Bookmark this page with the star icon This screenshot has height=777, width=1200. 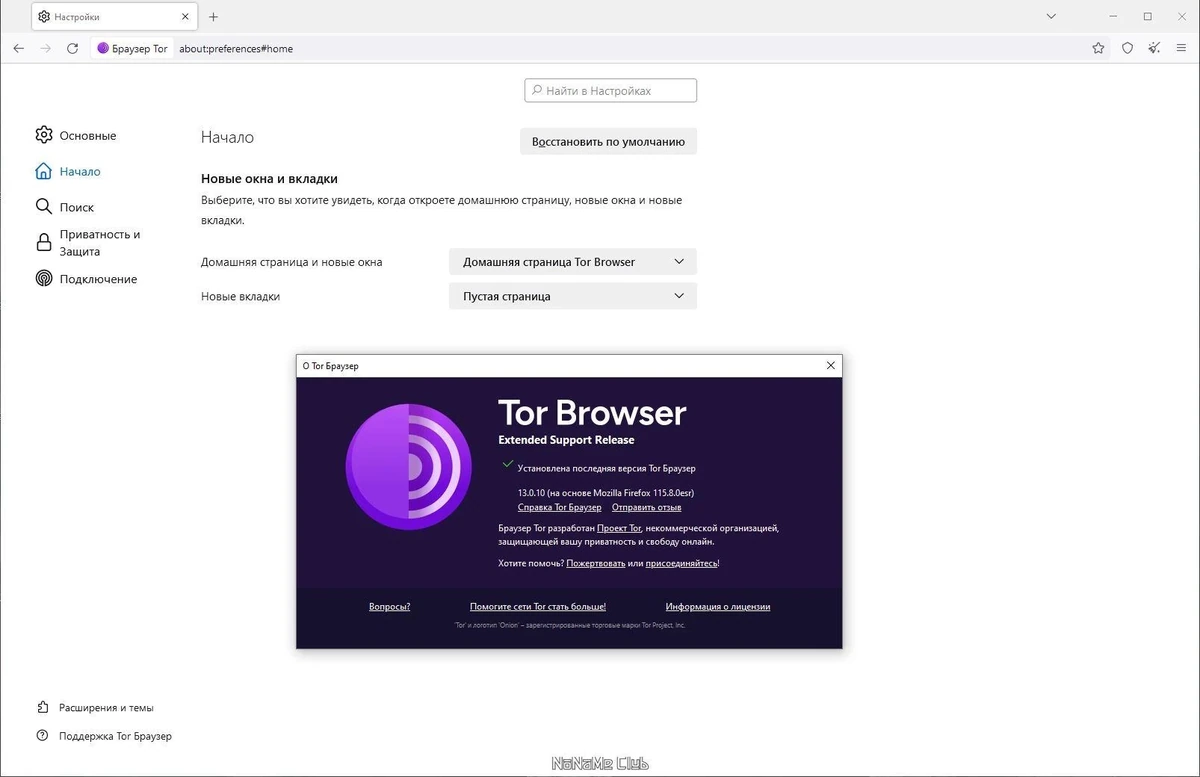[x=1098, y=48]
